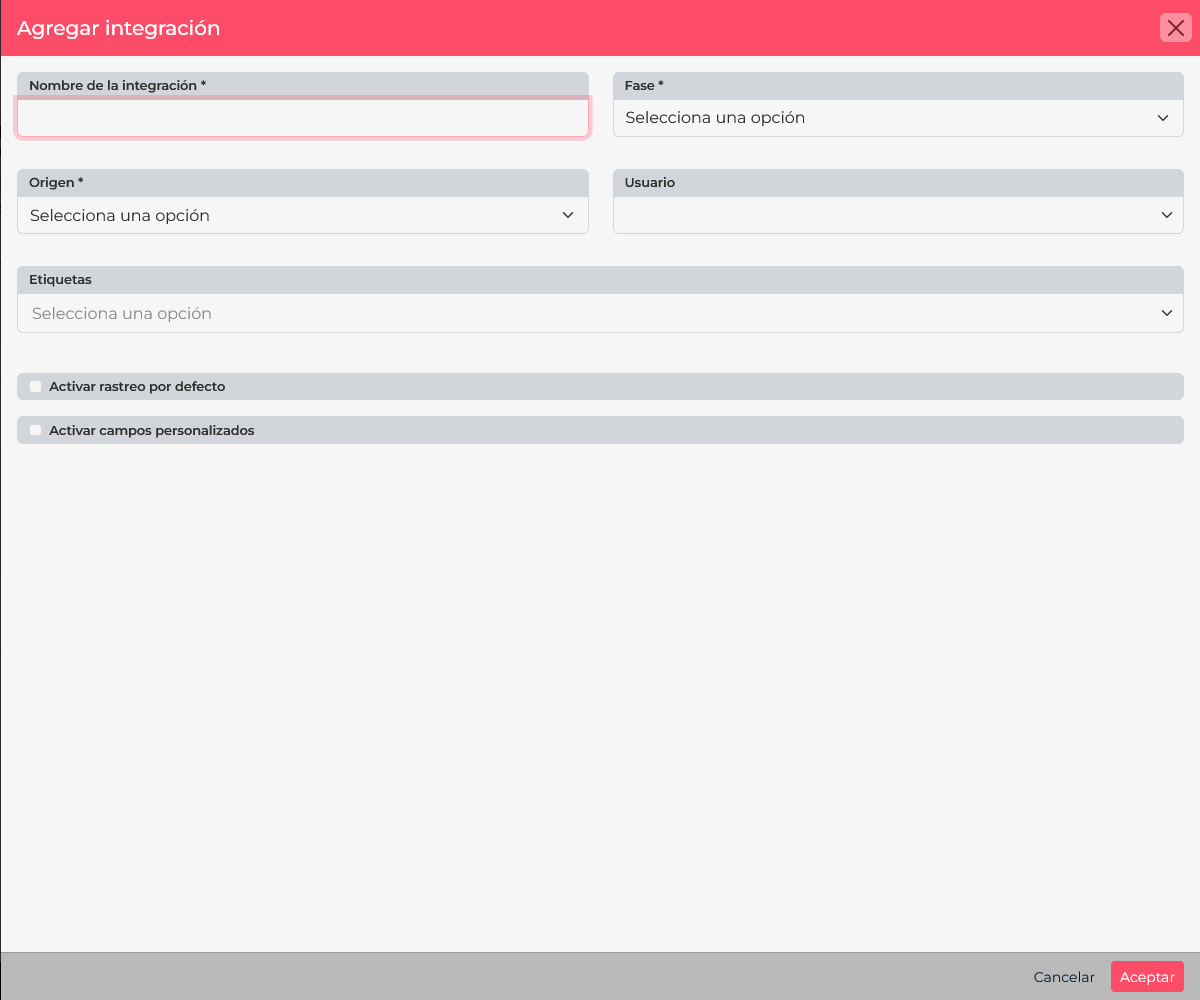Open the Origen dropdown
Viewport: 1200px width, 1000px height.
click(302, 215)
